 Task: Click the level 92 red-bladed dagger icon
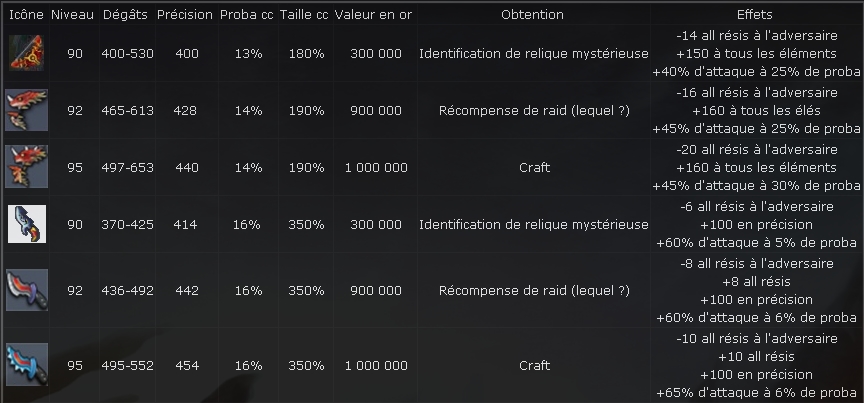click(x=26, y=290)
